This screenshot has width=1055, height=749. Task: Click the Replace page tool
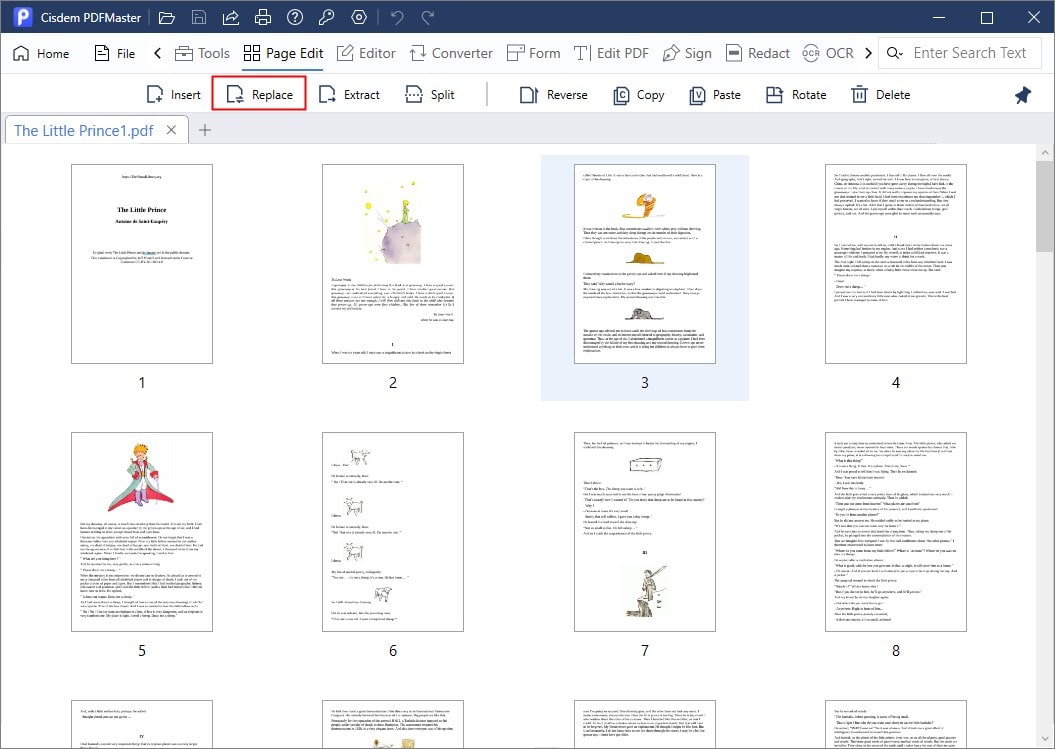click(x=259, y=95)
